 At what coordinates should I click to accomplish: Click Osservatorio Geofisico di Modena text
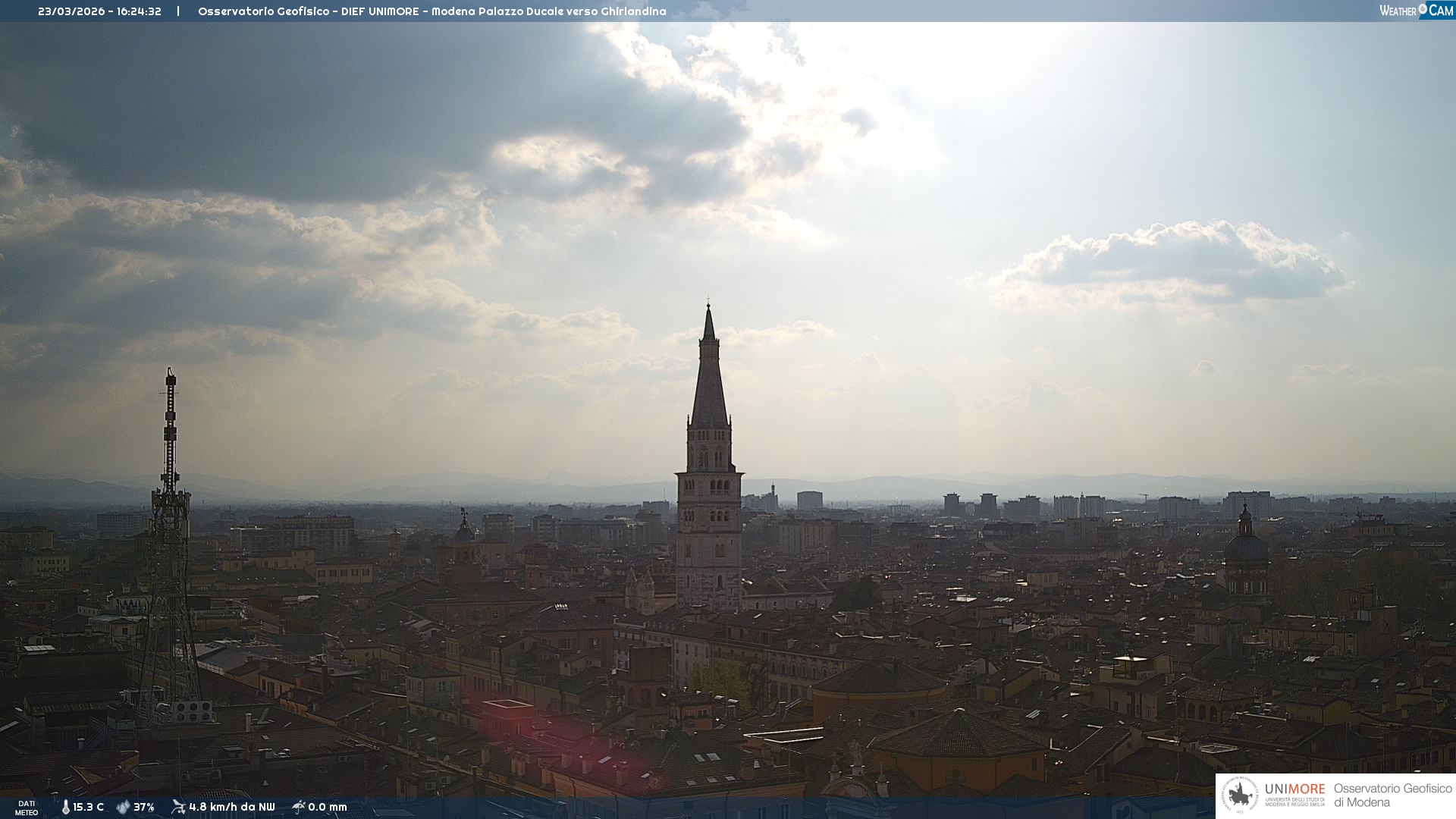pyautogui.click(x=1392, y=795)
